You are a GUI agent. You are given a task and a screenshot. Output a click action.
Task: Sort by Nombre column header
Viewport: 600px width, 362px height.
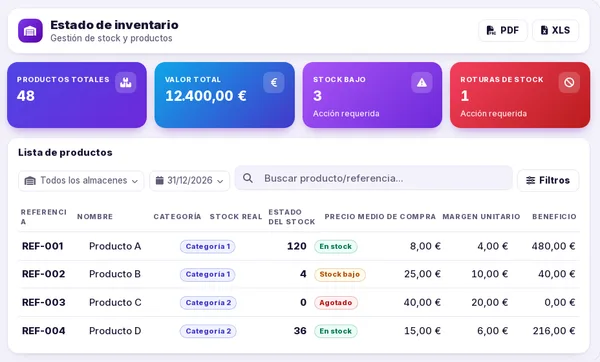[x=95, y=217]
